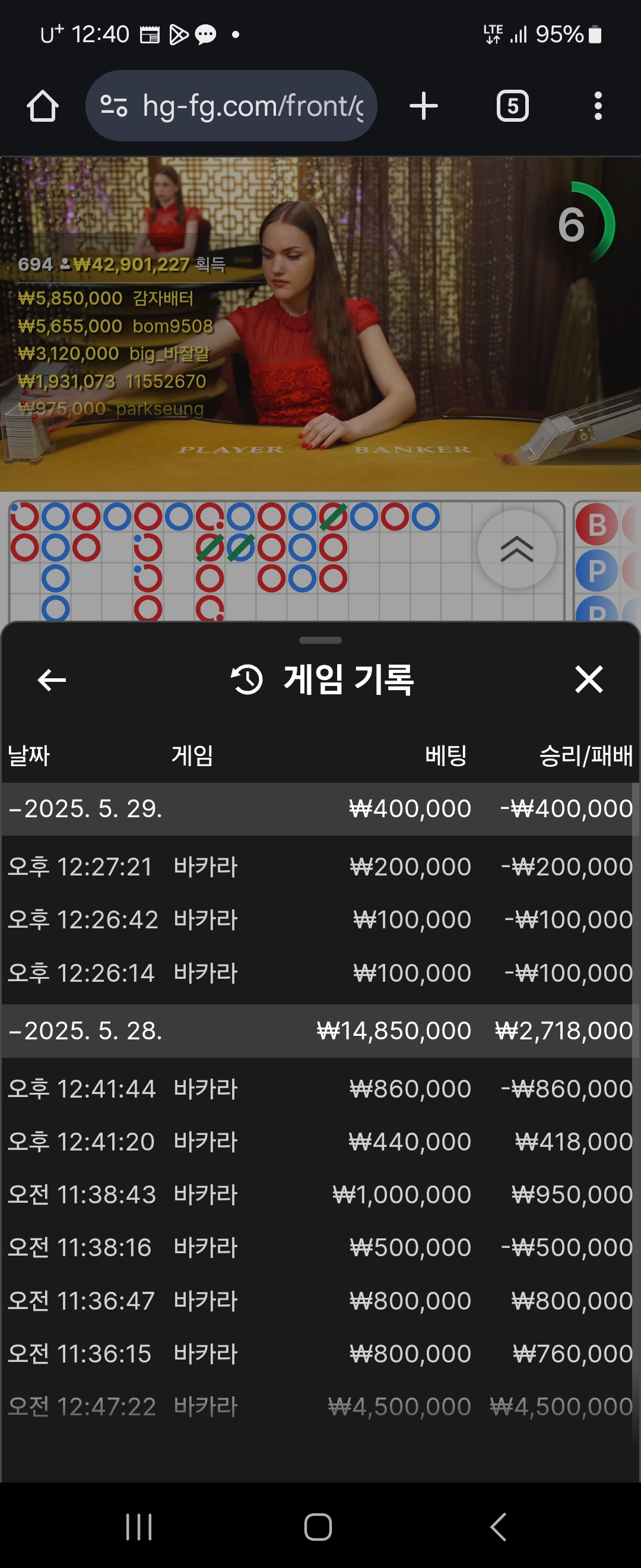This screenshot has height=1568, width=641.
Task: Go back with the left arrow in game history
Action: tap(52, 680)
